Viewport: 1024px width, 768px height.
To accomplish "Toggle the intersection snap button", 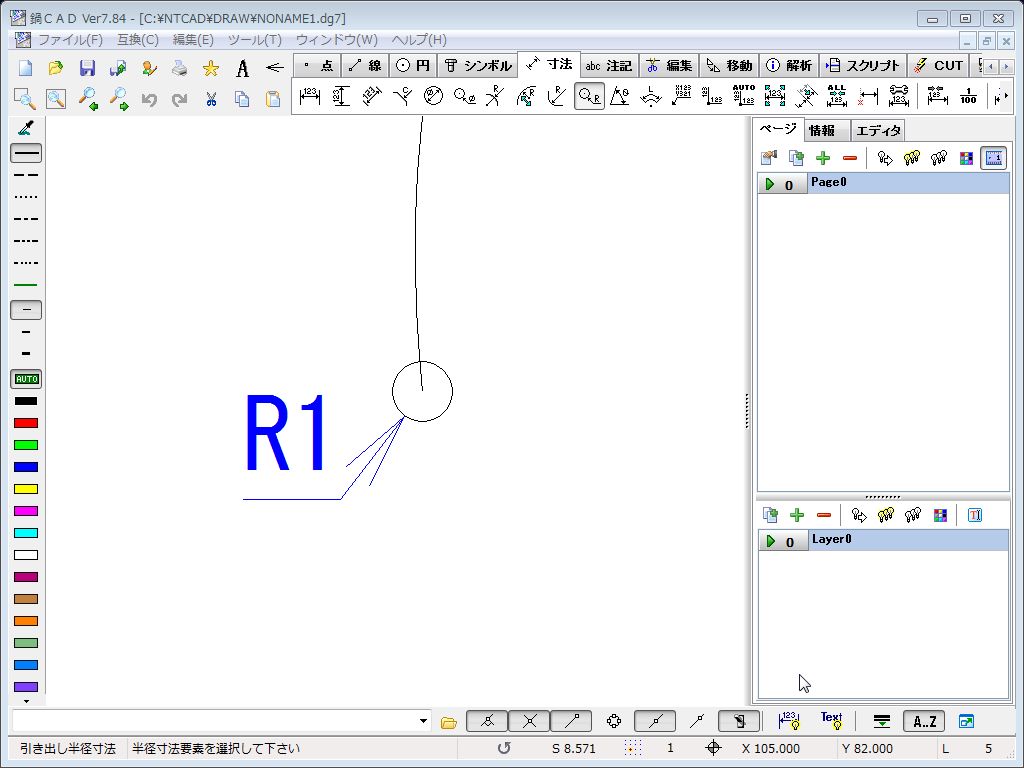I will pos(530,721).
